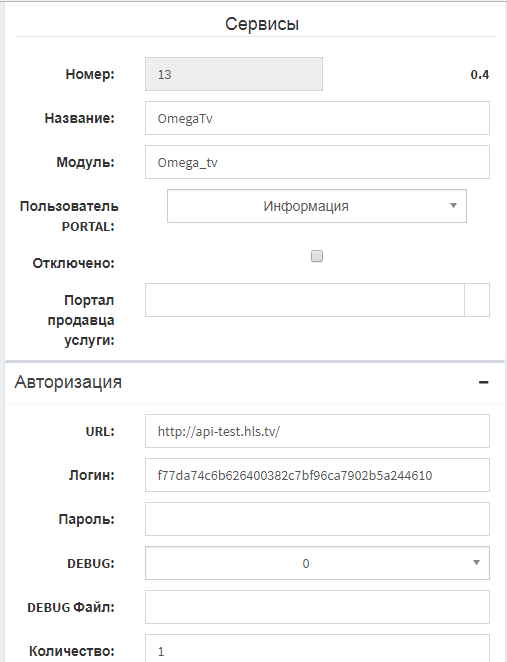Click the disabled Номер field showing 13
The image size is (507, 662).
234,74
